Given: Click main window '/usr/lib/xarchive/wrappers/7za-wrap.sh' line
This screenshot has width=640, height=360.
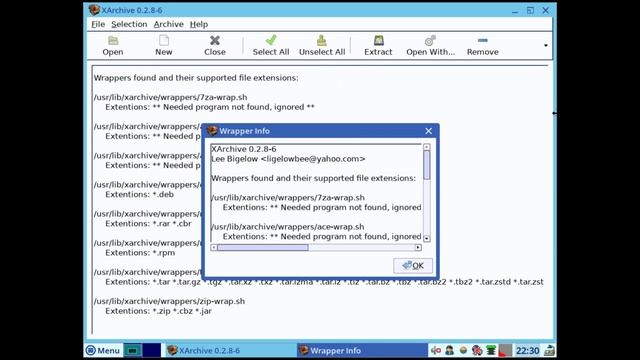Looking at the screenshot, I should 171,97.
